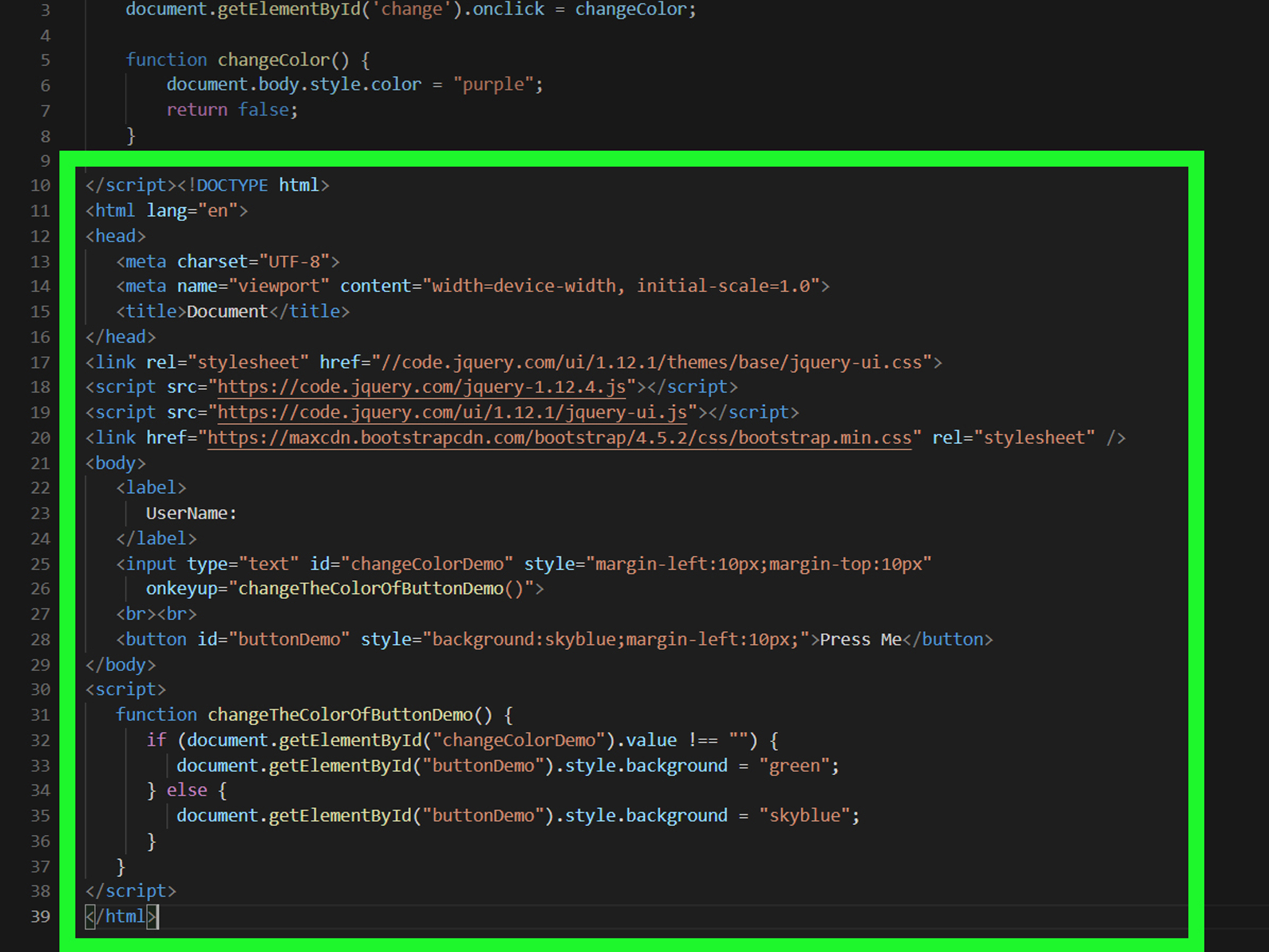The image size is (1269, 952).
Task: Click line number 21 in gutter
Action: click(x=40, y=463)
